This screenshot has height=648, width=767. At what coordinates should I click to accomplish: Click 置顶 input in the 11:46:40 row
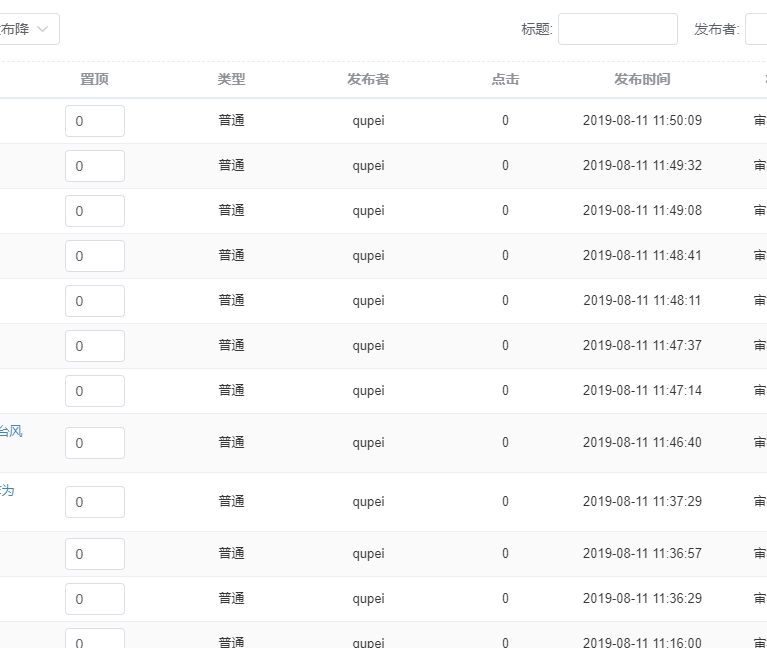pyautogui.click(x=95, y=443)
